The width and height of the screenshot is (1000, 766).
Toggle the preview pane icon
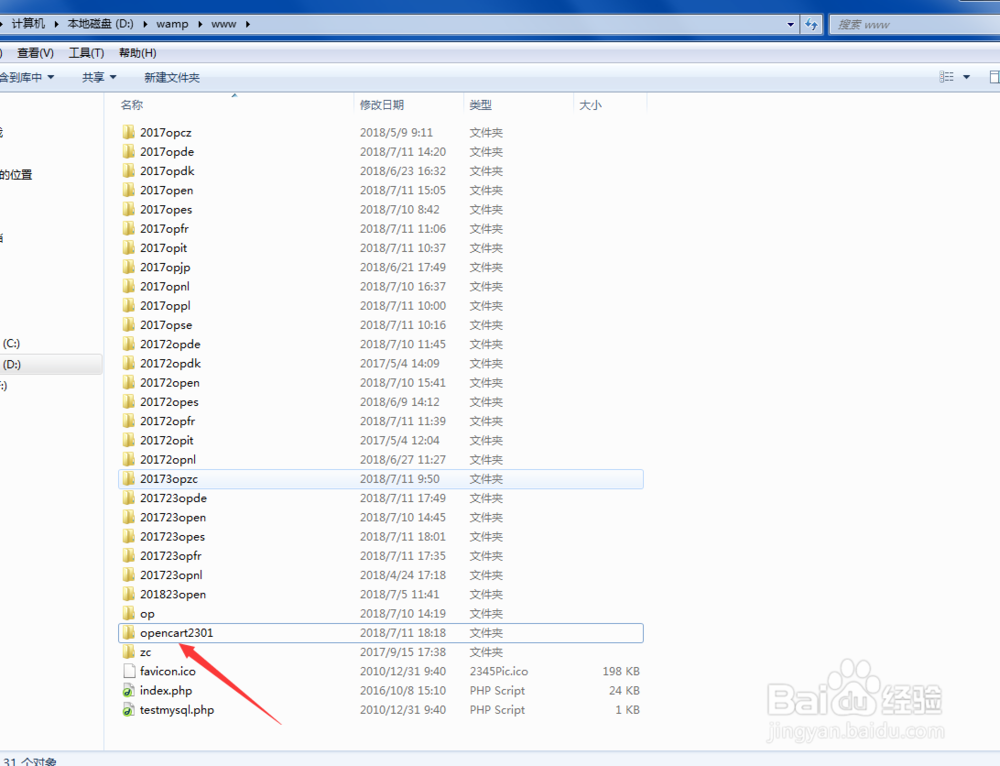(994, 77)
